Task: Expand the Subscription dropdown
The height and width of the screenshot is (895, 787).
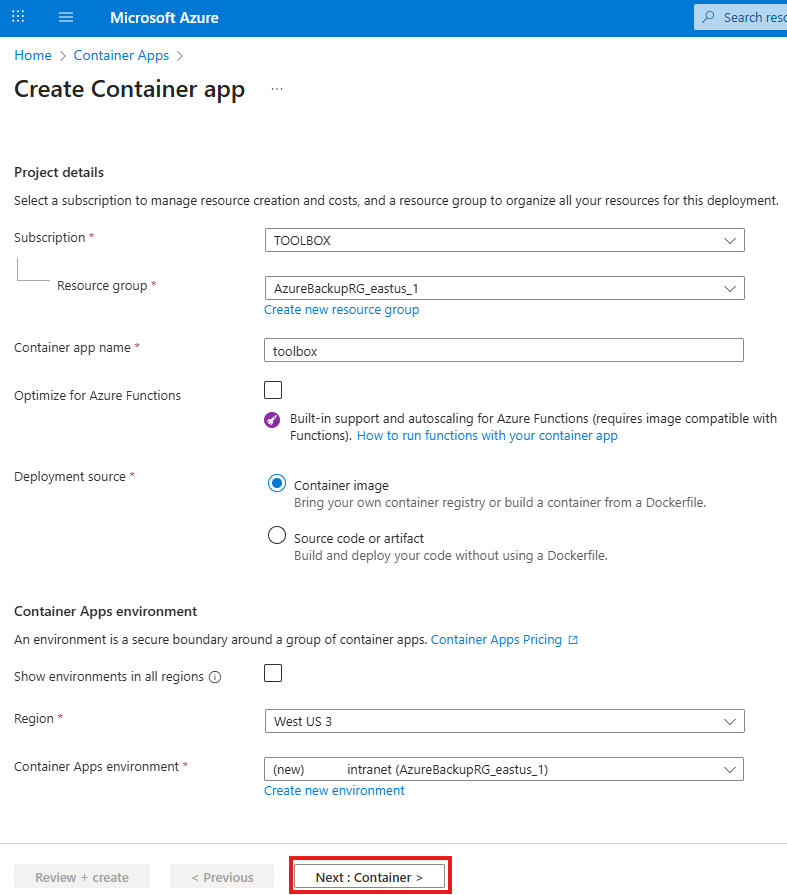Action: point(504,240)
